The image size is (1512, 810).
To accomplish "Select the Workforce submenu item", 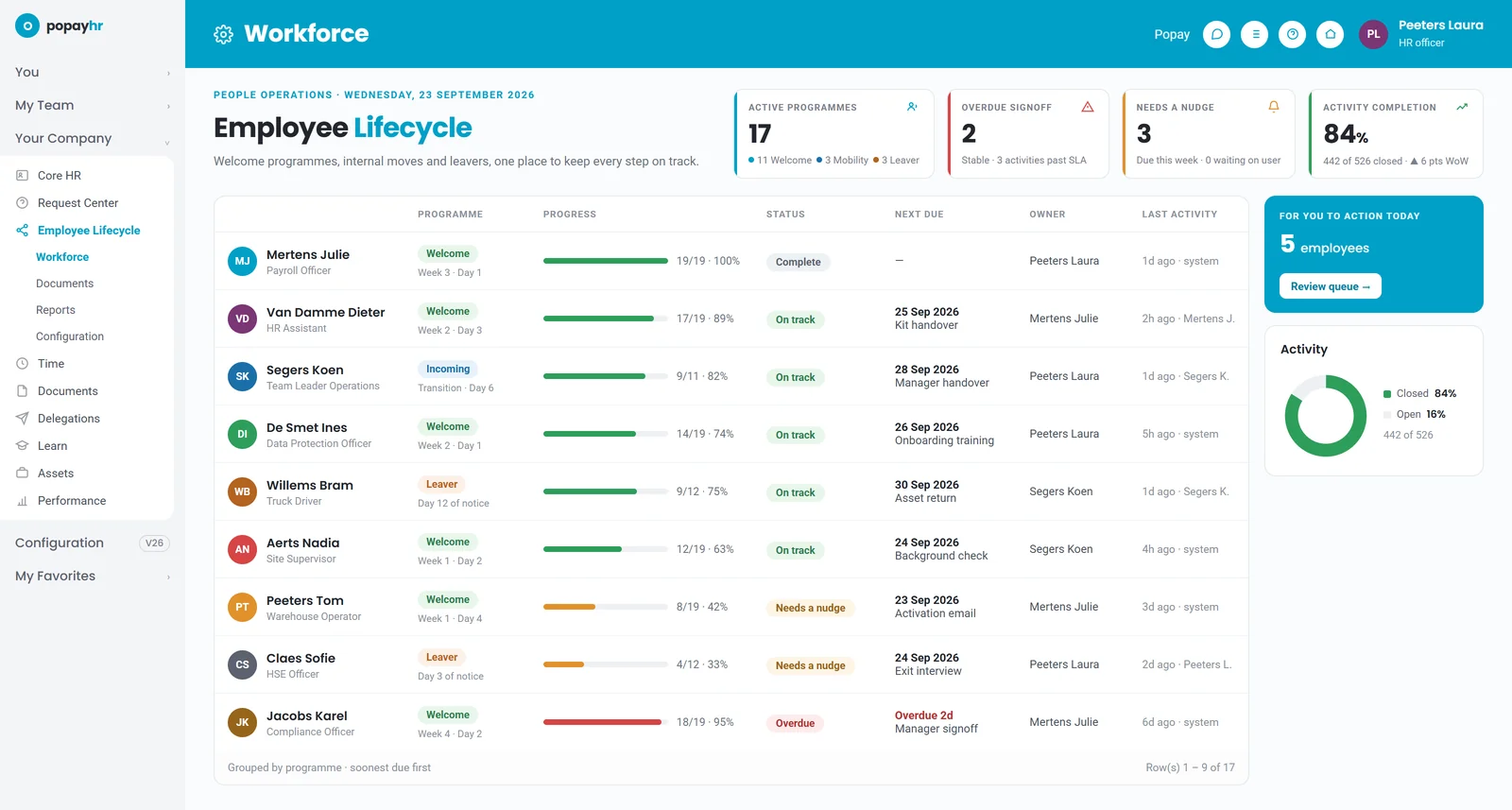I will coord(62,257).
